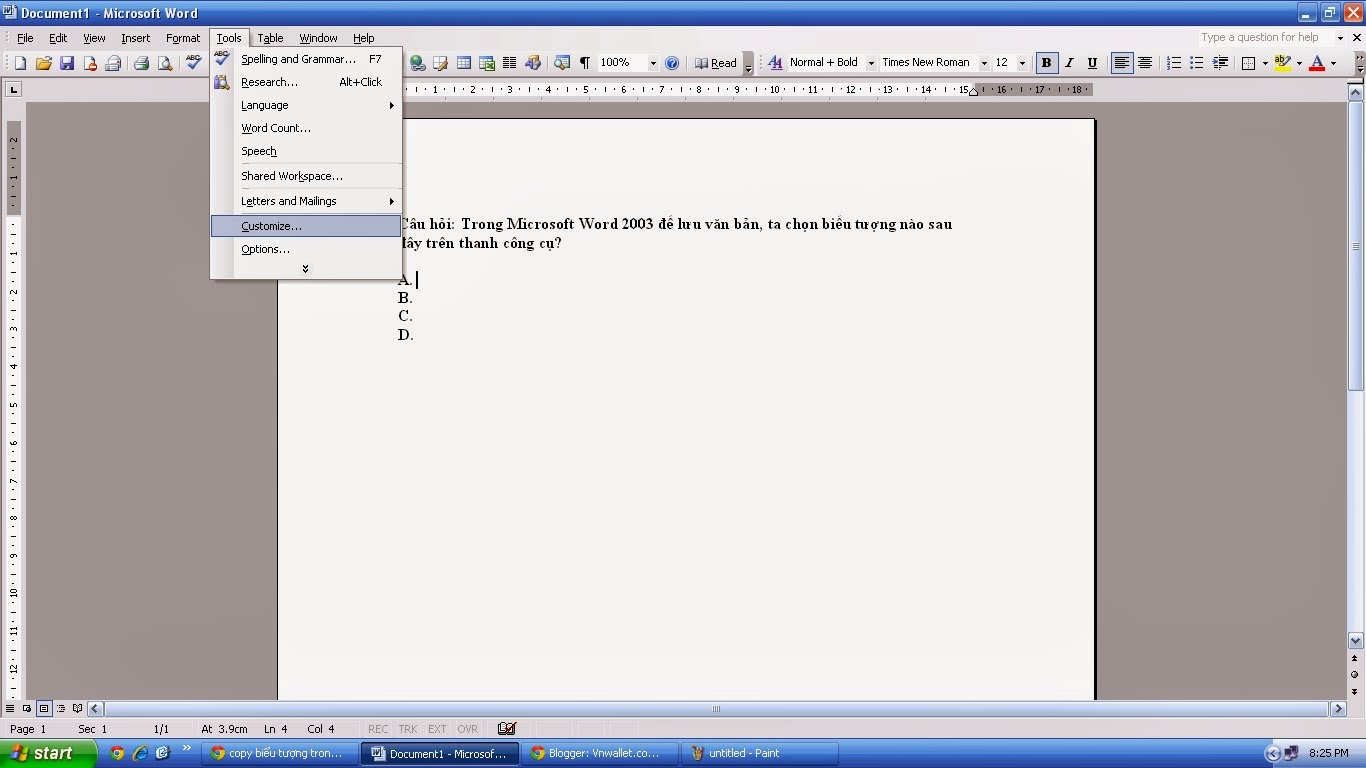The width and height of the screenshot is (1366, 768).
Task: Toggle Underline formatting
Action: 1092,63
